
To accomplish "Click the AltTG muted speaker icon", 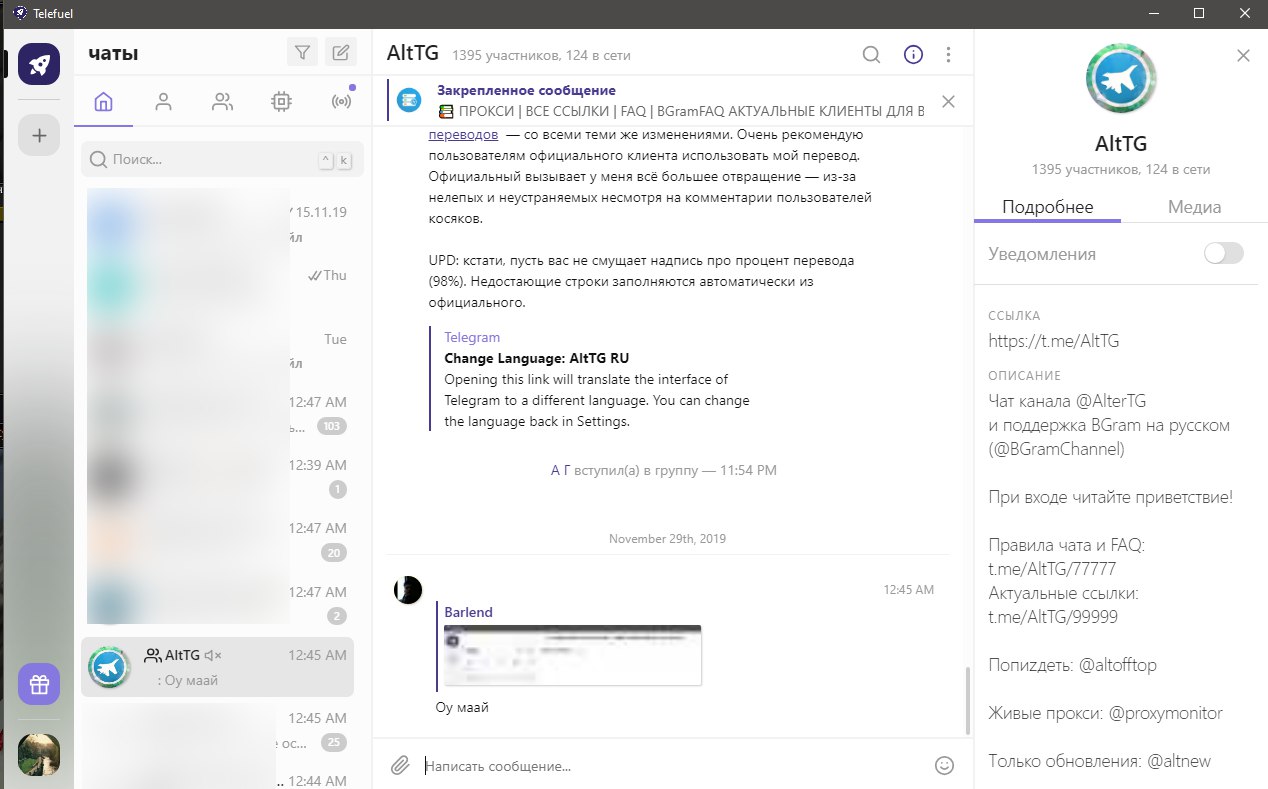I will [x=212, y=655].
